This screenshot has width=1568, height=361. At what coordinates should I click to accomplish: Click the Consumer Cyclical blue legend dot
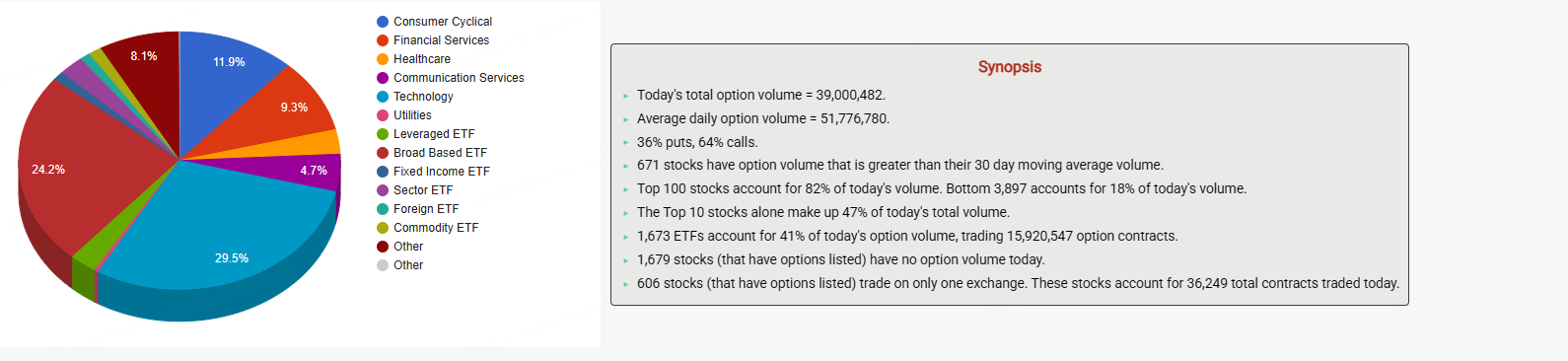coord(383,22)
